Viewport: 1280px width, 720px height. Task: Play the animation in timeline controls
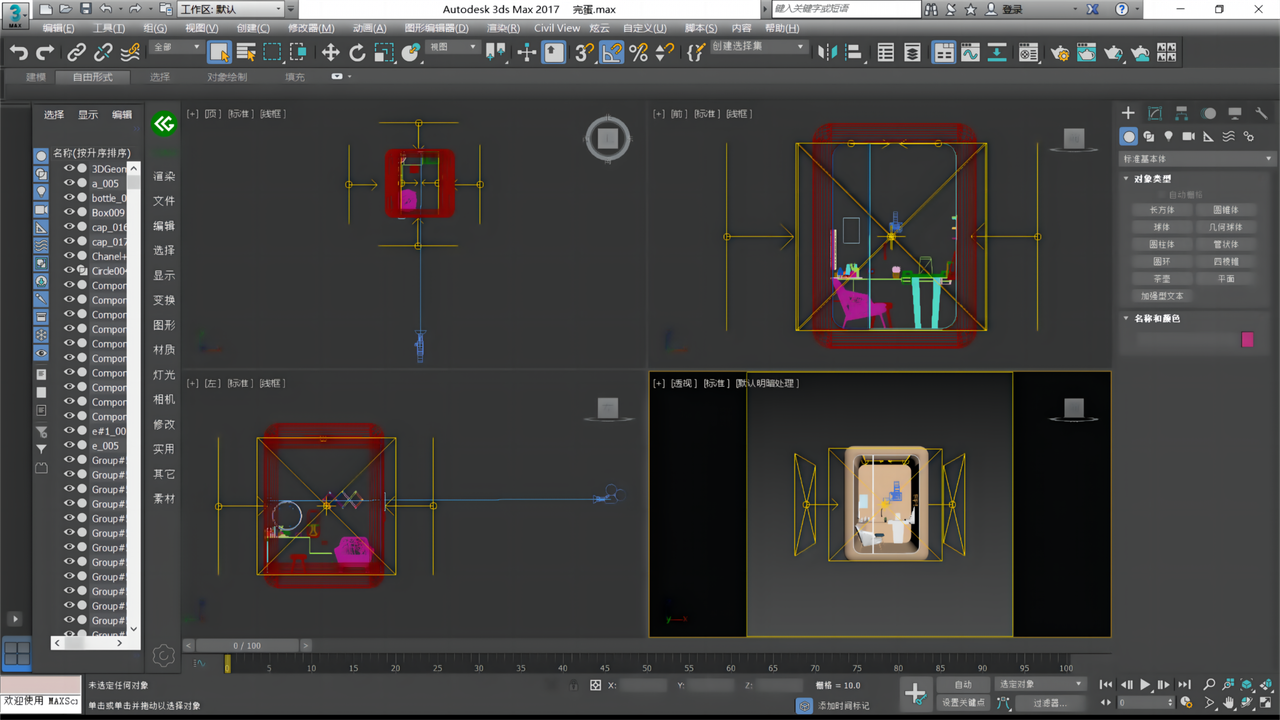(1145, 685)
